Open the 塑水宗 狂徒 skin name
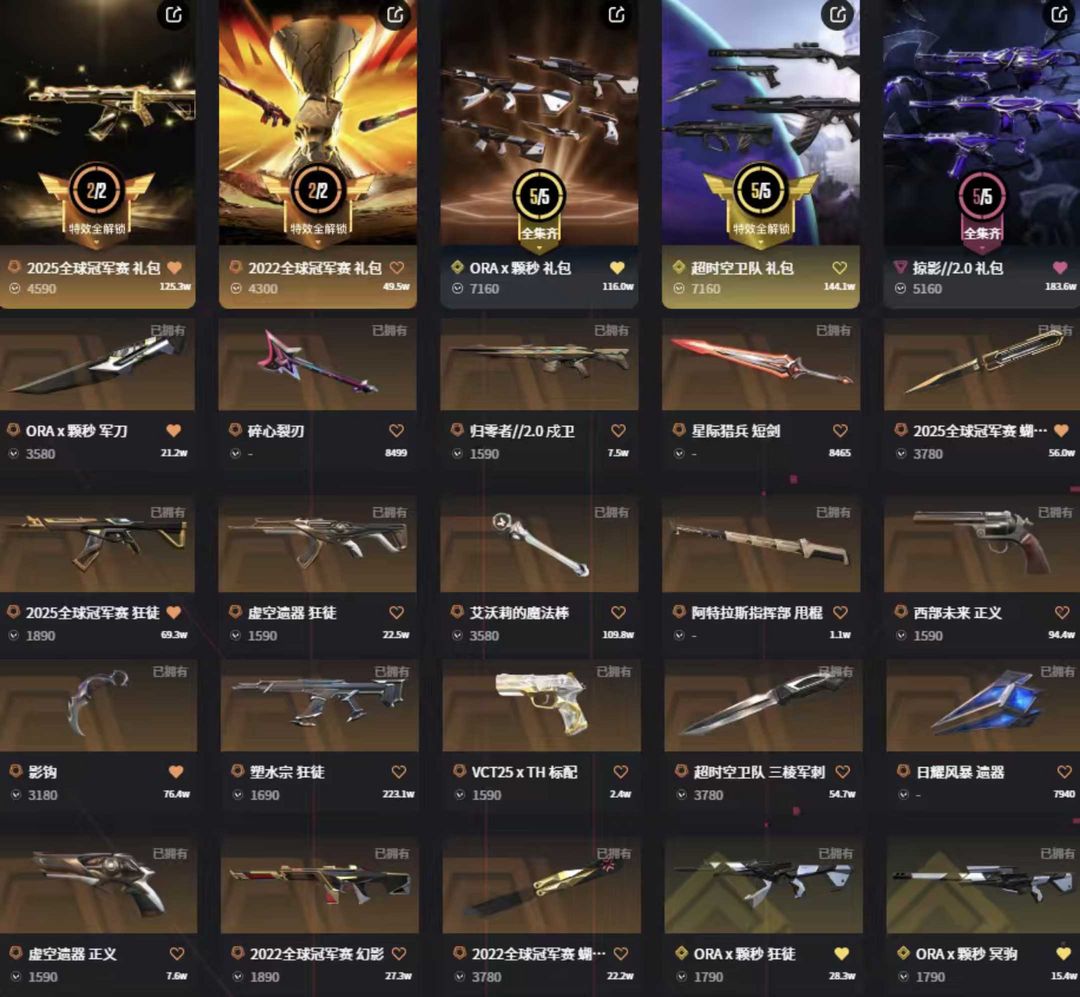 (287, 772)
